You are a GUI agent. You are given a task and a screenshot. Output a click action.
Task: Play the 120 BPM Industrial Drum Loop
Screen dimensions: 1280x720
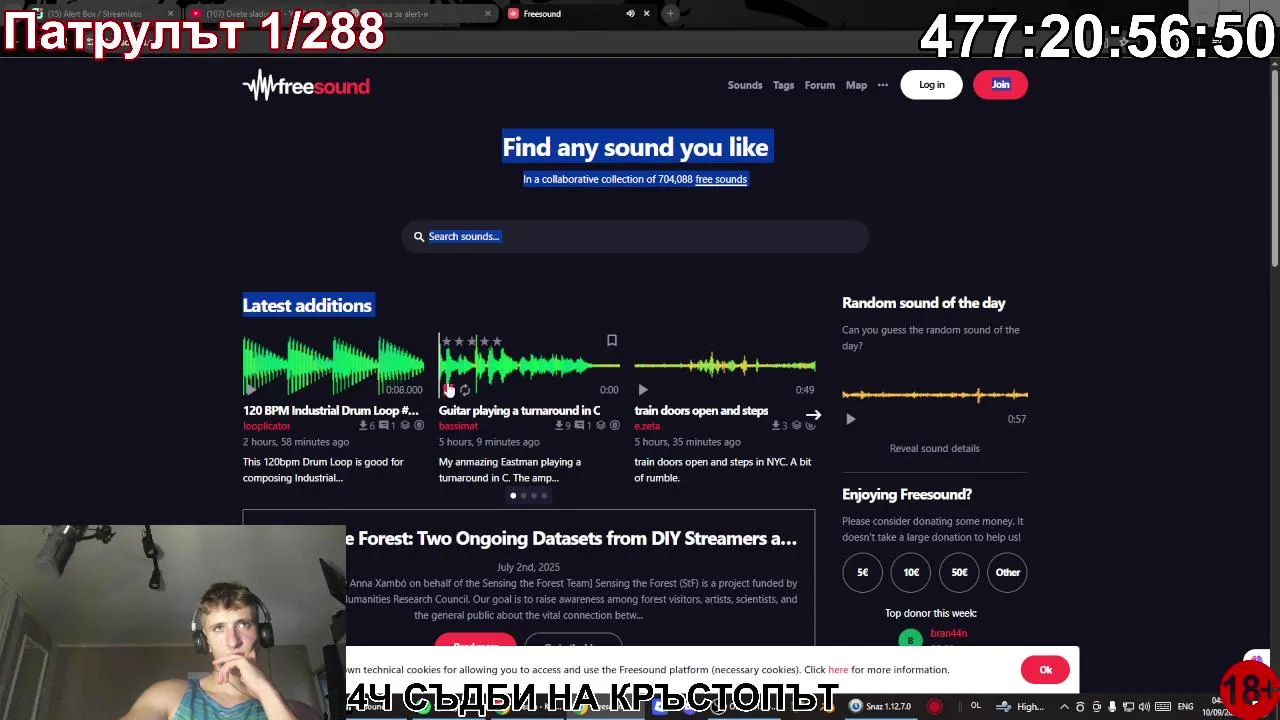(251, 390)
